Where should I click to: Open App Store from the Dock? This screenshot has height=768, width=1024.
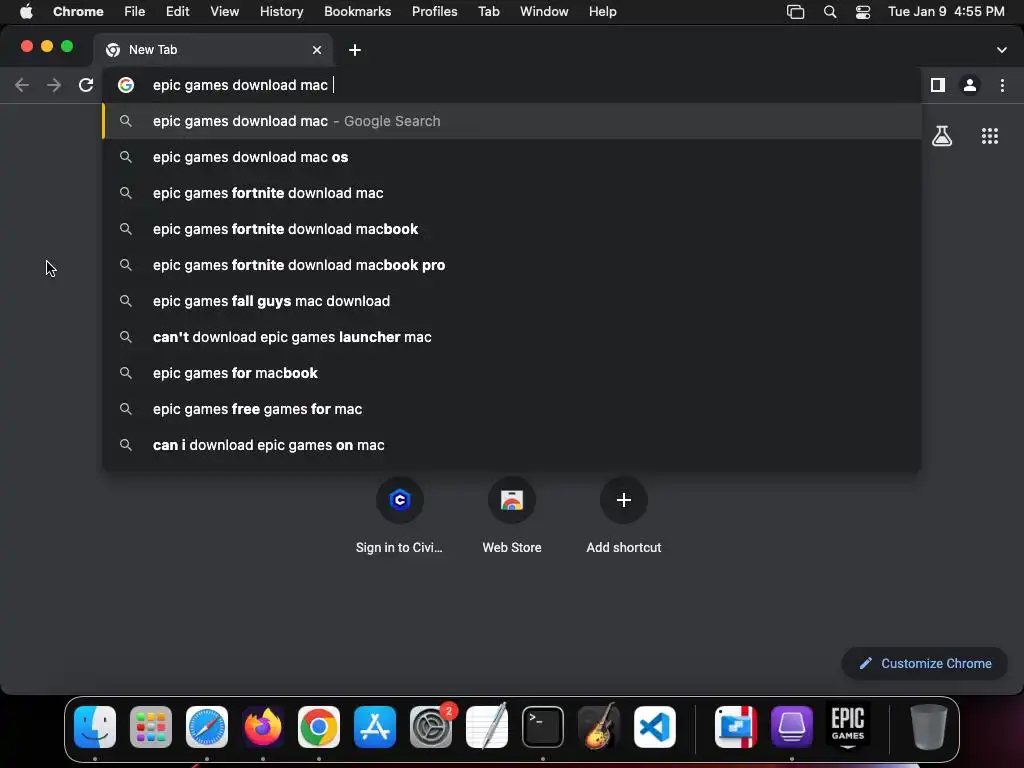[375, 727]
